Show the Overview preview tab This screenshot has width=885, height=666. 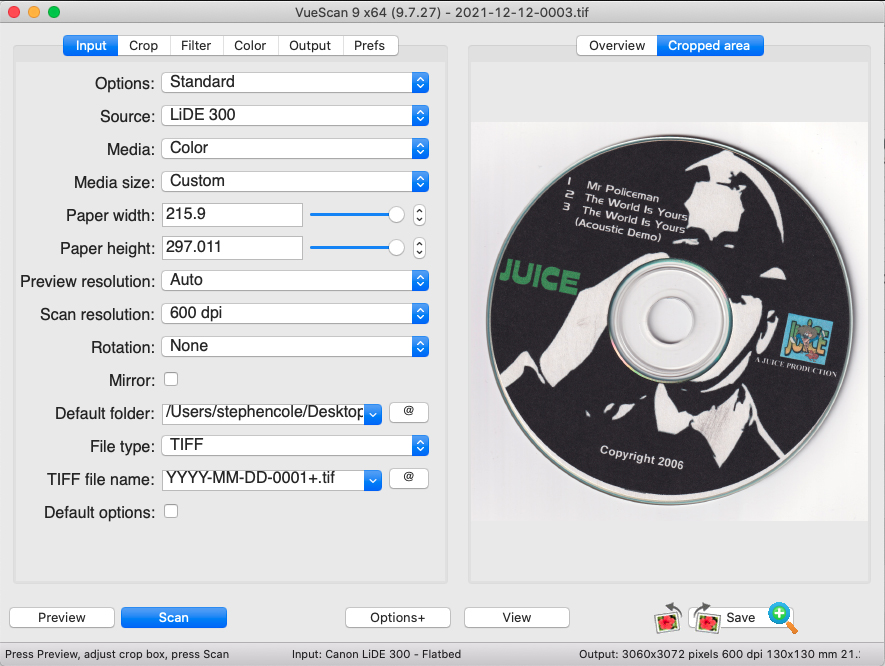click(x=617, y=46)
